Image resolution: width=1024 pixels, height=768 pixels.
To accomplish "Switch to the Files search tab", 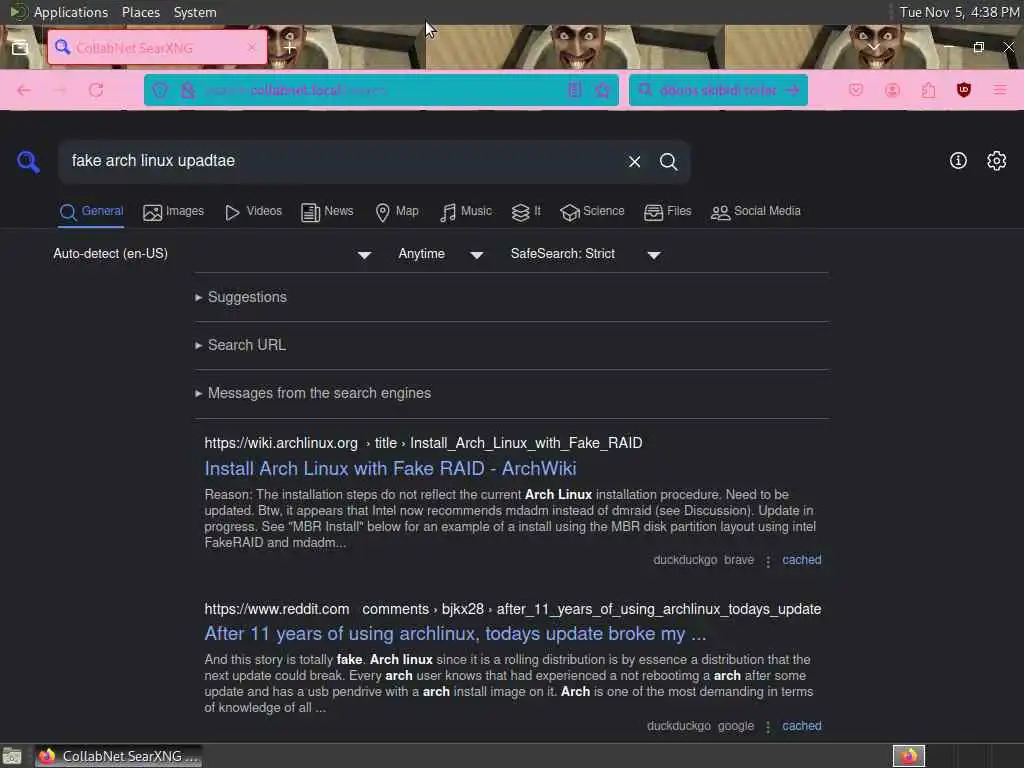I will [x=667, y=212].
